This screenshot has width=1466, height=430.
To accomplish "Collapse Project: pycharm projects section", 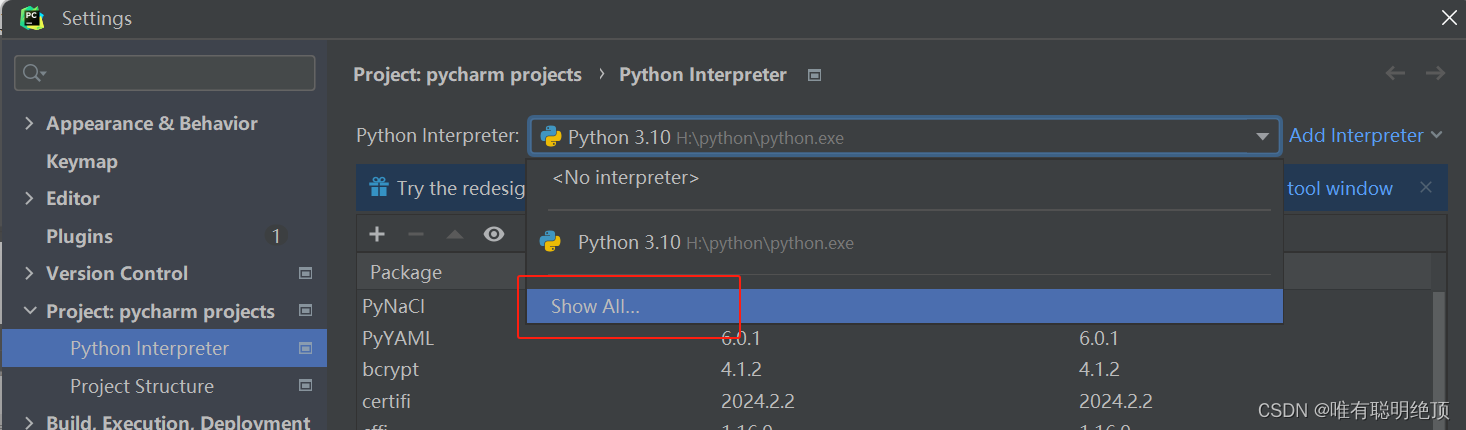I will (x=29, y=311).
